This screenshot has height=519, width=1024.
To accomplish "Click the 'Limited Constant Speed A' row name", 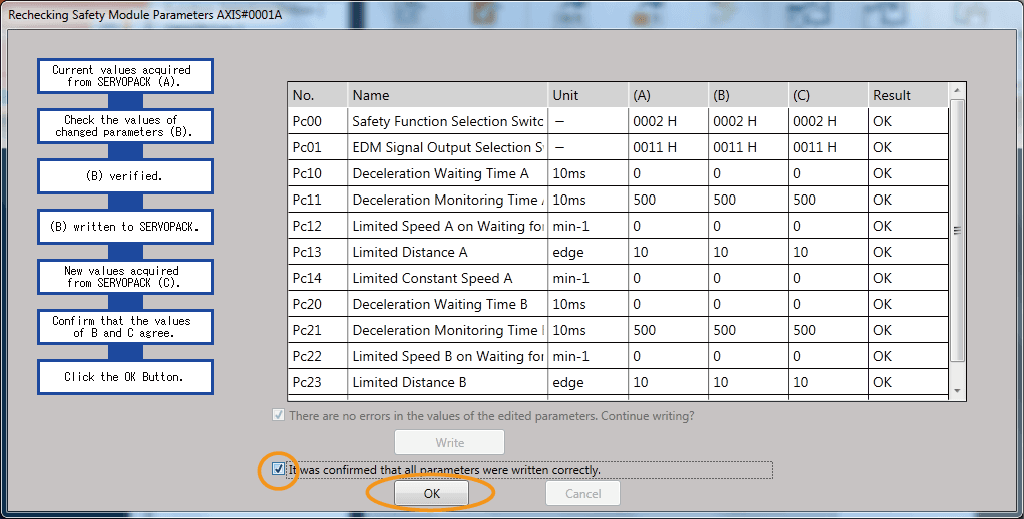I will point(446,278).
